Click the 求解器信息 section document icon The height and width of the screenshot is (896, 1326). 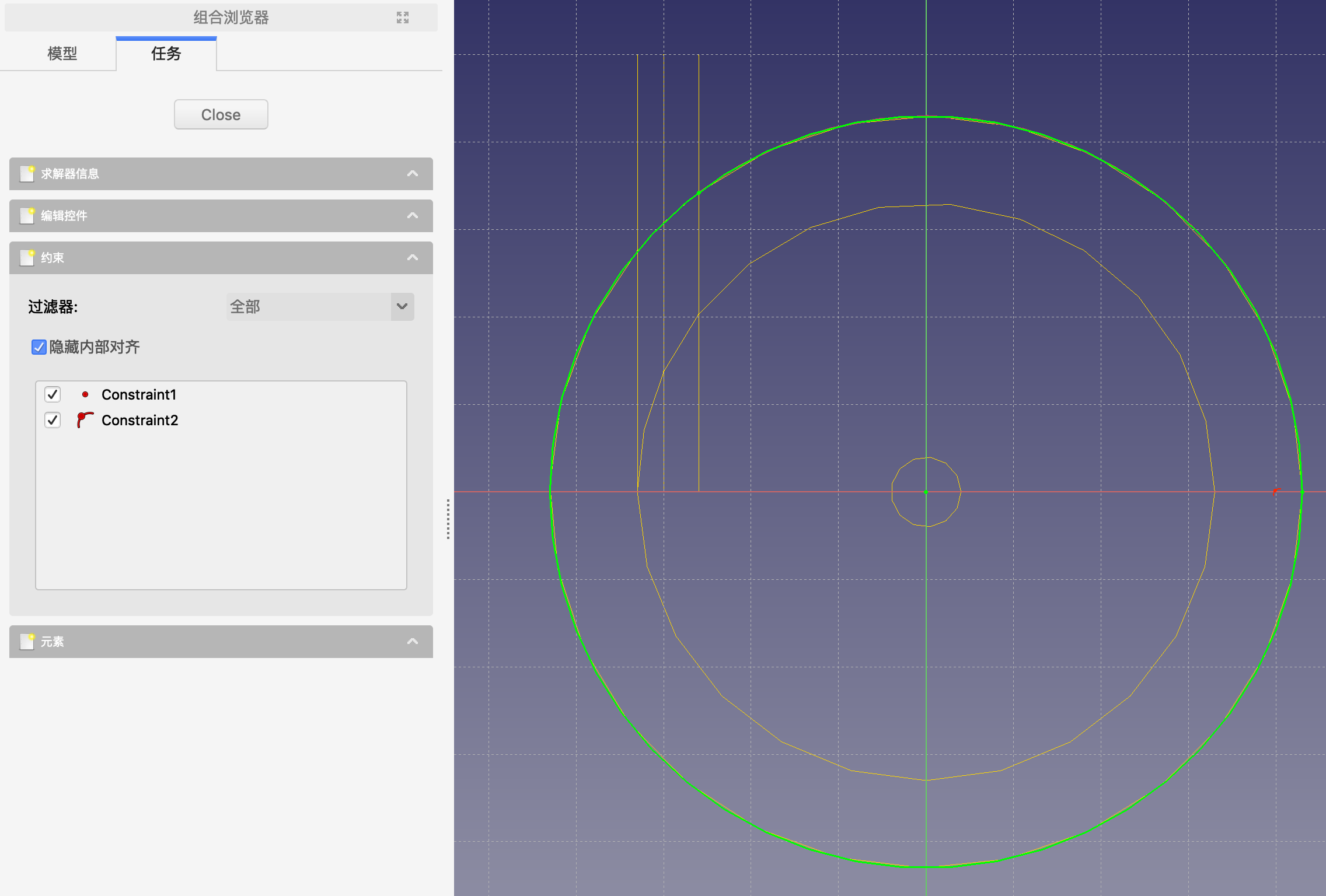pos(27,174)
